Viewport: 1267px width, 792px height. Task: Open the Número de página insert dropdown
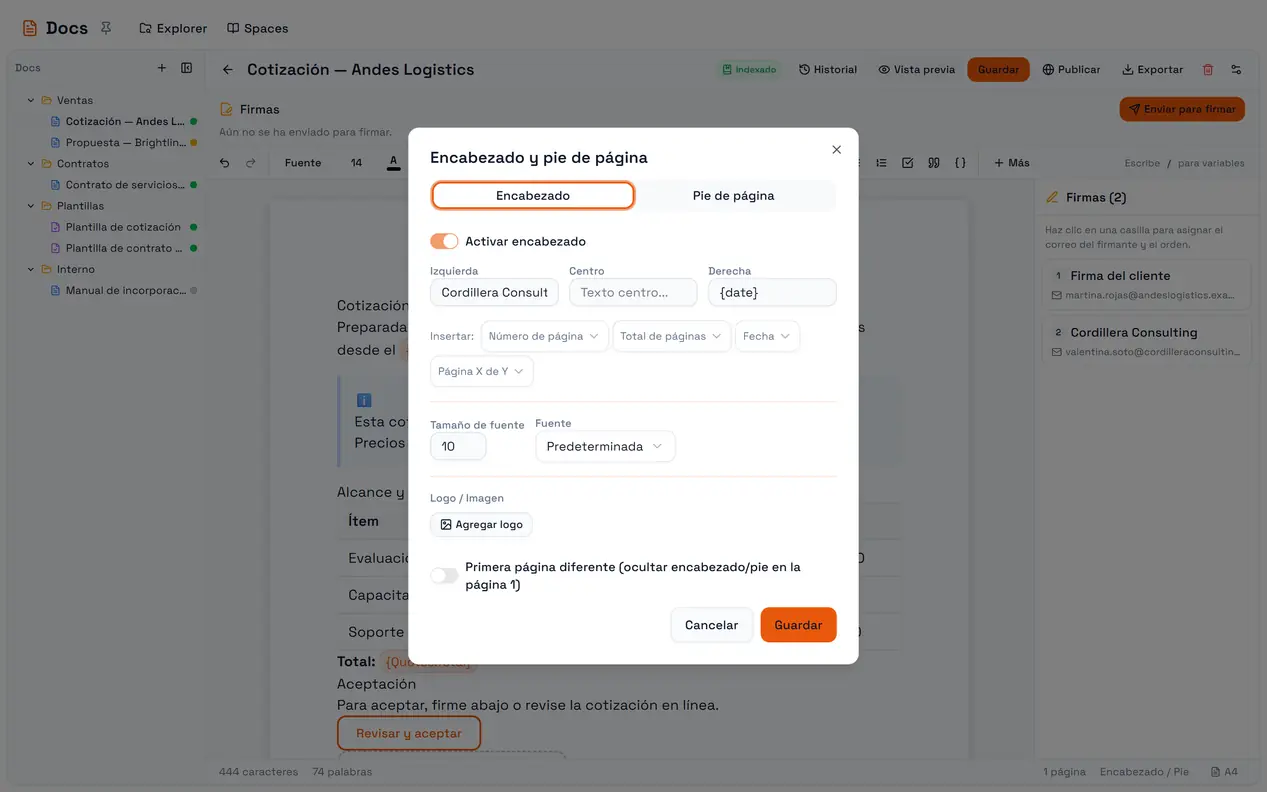(544, 336)
